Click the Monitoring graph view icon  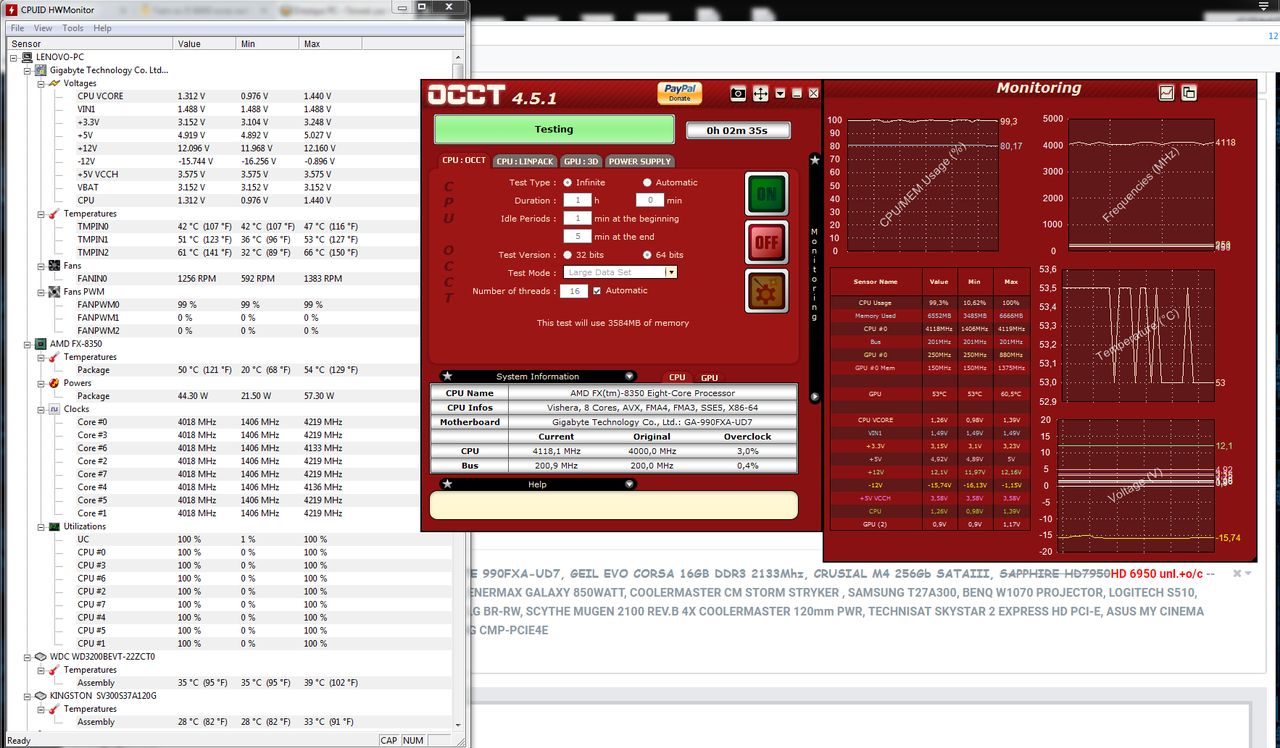1167,93
